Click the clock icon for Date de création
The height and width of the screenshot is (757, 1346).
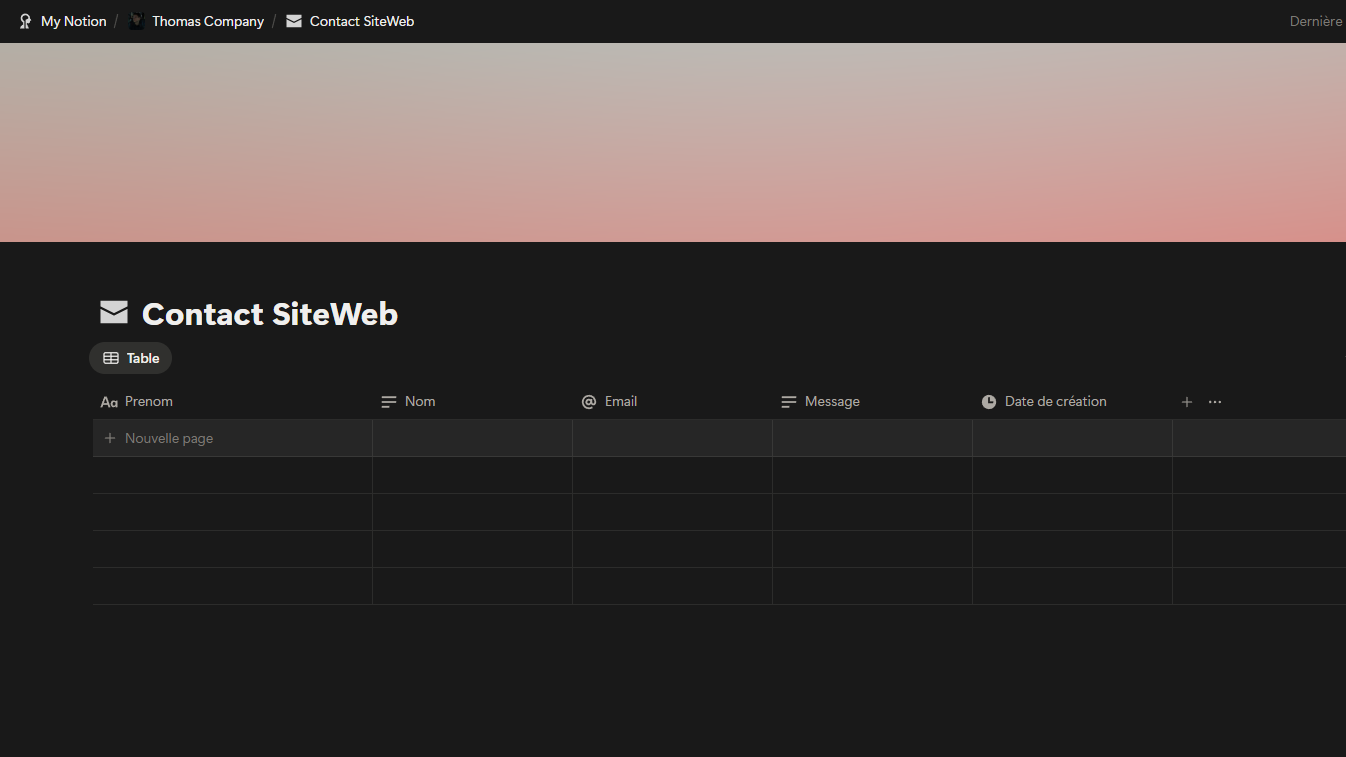point(988,401)
